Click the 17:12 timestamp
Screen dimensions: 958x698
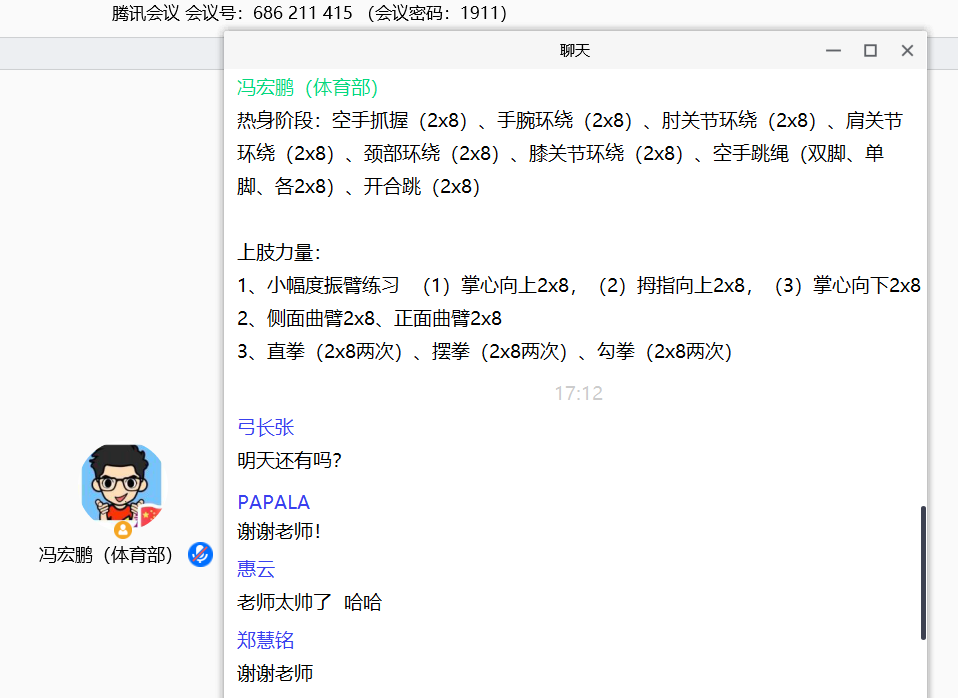pos(578,393)
